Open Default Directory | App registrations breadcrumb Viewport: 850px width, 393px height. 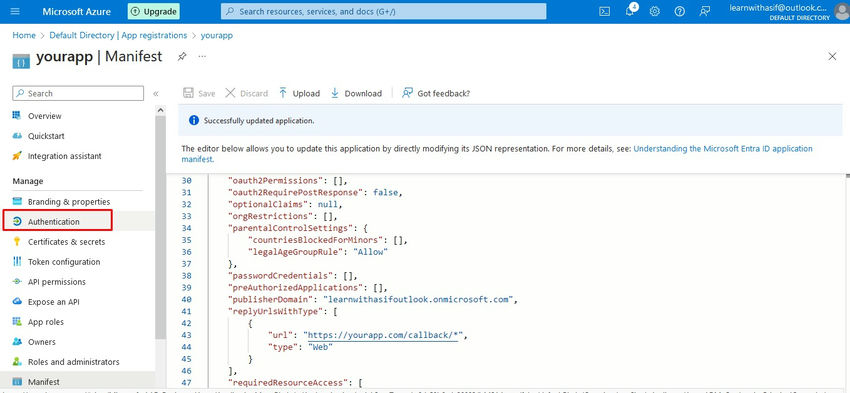pos(118,35)
